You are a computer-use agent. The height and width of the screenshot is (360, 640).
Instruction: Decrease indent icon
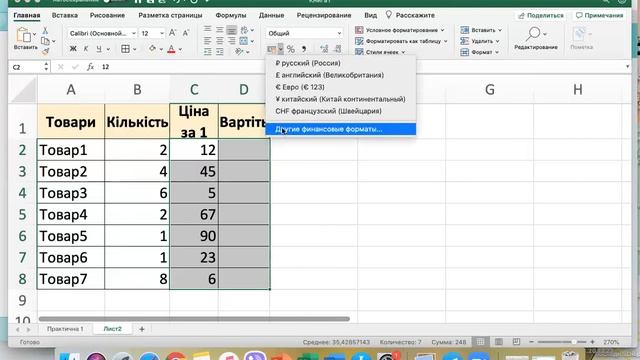tap(207, 52)
